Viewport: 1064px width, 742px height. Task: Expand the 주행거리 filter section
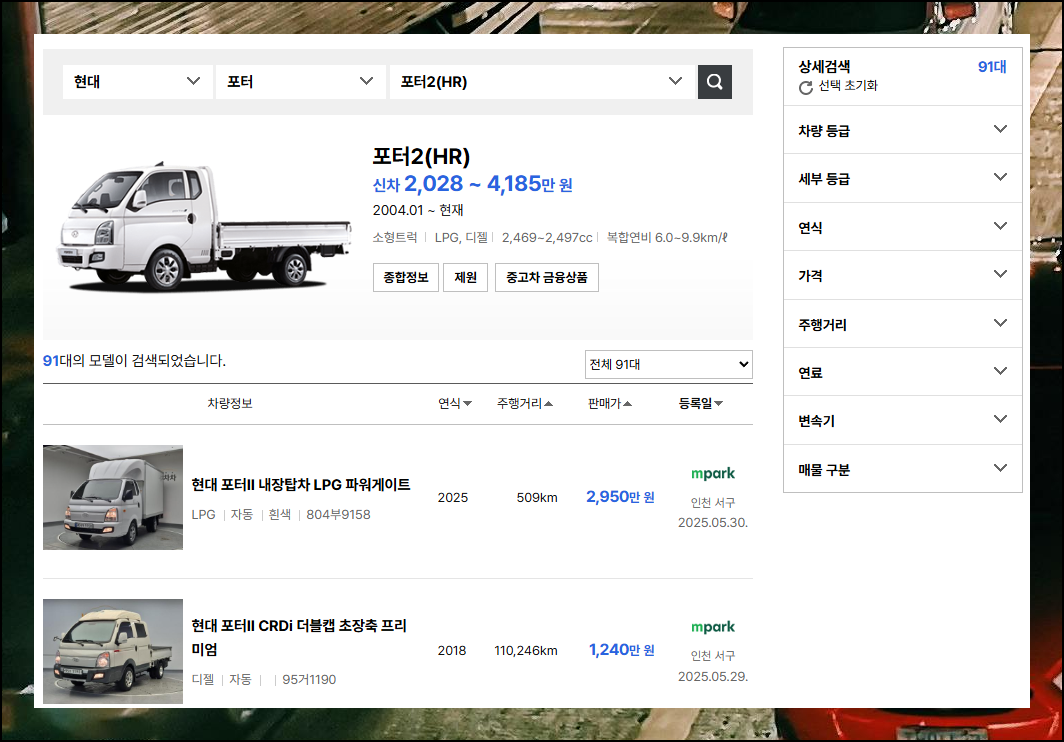[x=902, y=324]
